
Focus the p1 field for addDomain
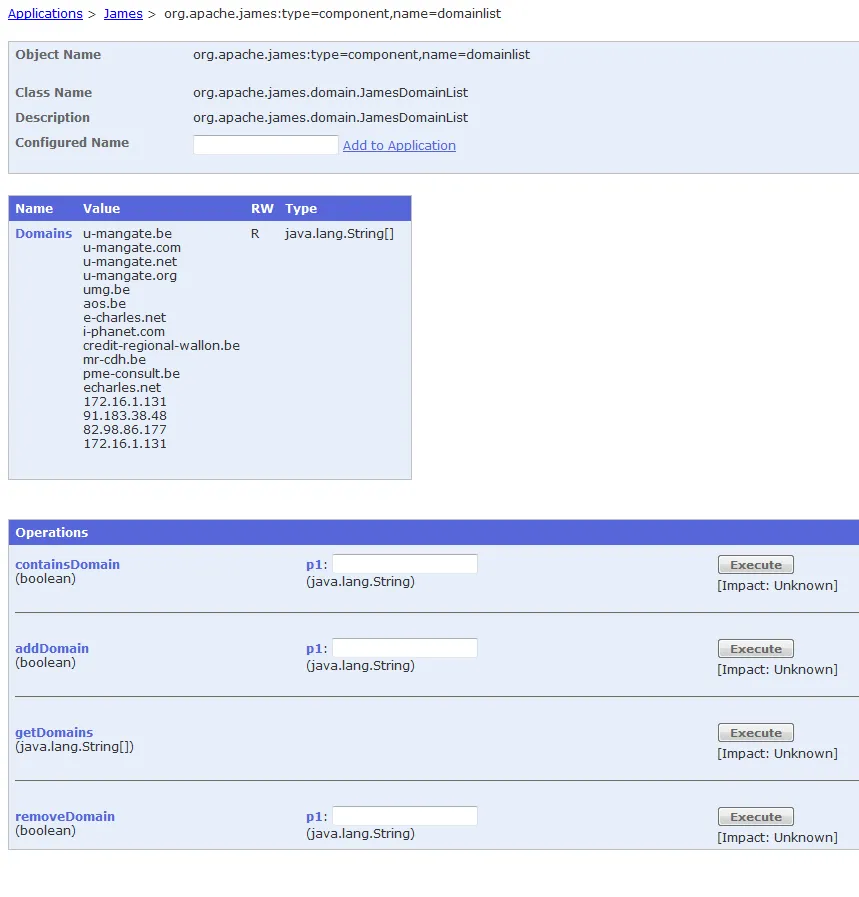pyautogui.click(x=405, y=648)
